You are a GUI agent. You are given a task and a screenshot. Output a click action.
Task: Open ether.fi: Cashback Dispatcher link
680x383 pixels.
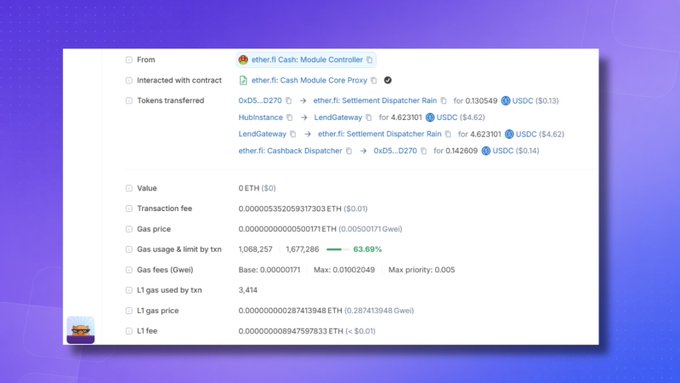290,151
